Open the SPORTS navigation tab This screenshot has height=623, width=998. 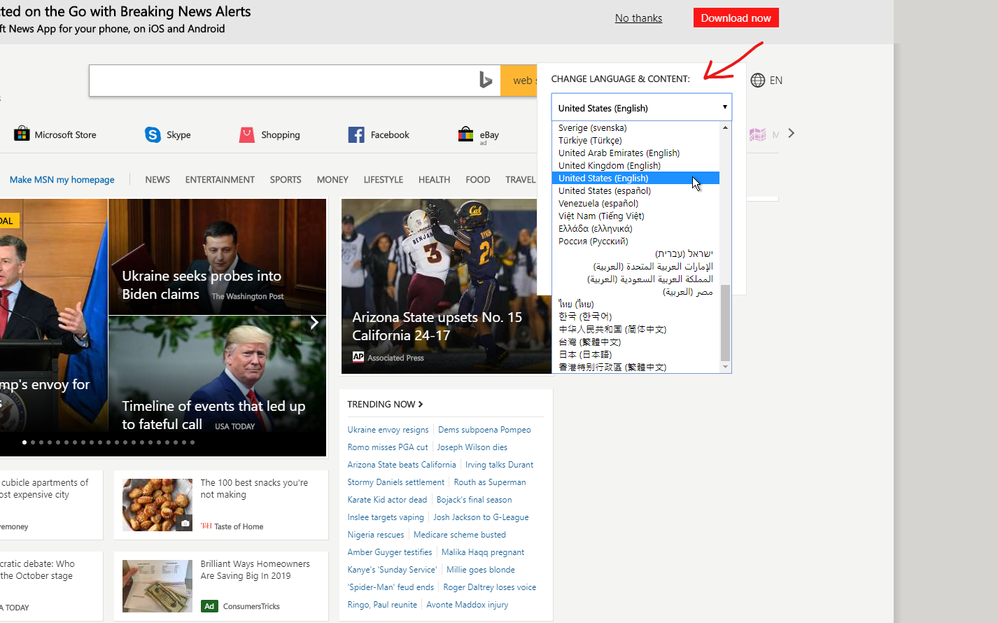tap(285, 179)
